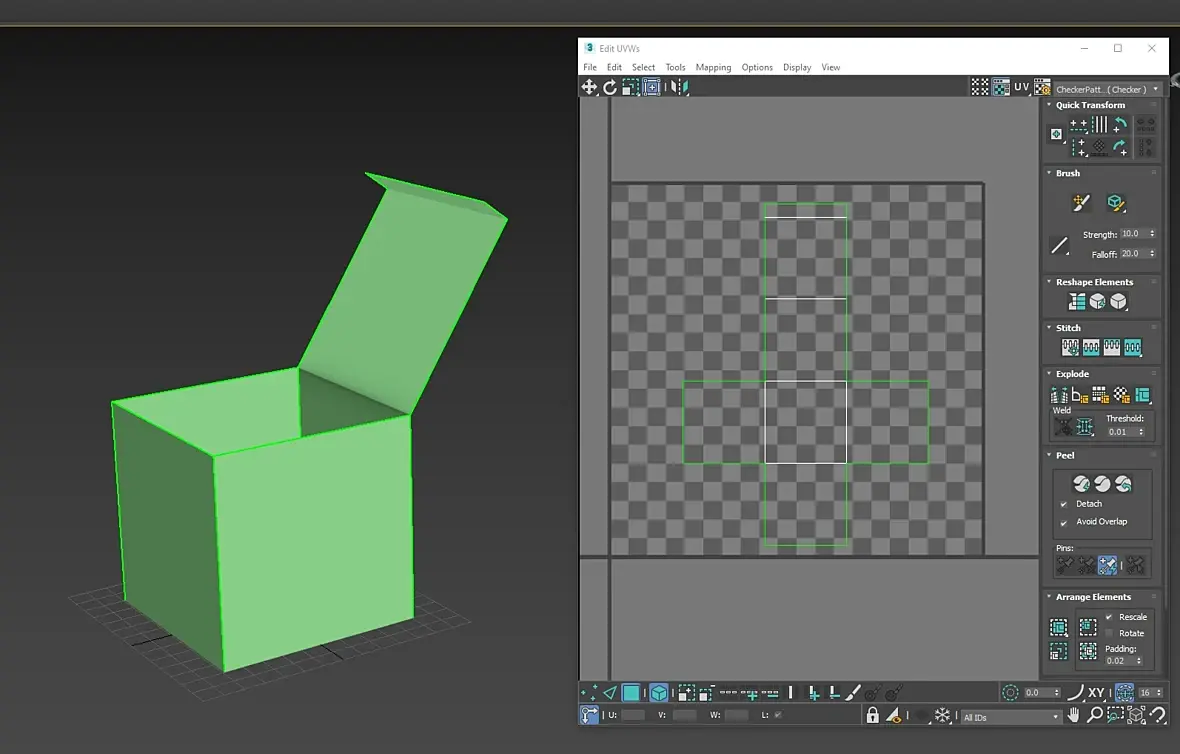Open the Mapping menu
Screen dimensions: 1180x754
713,67
